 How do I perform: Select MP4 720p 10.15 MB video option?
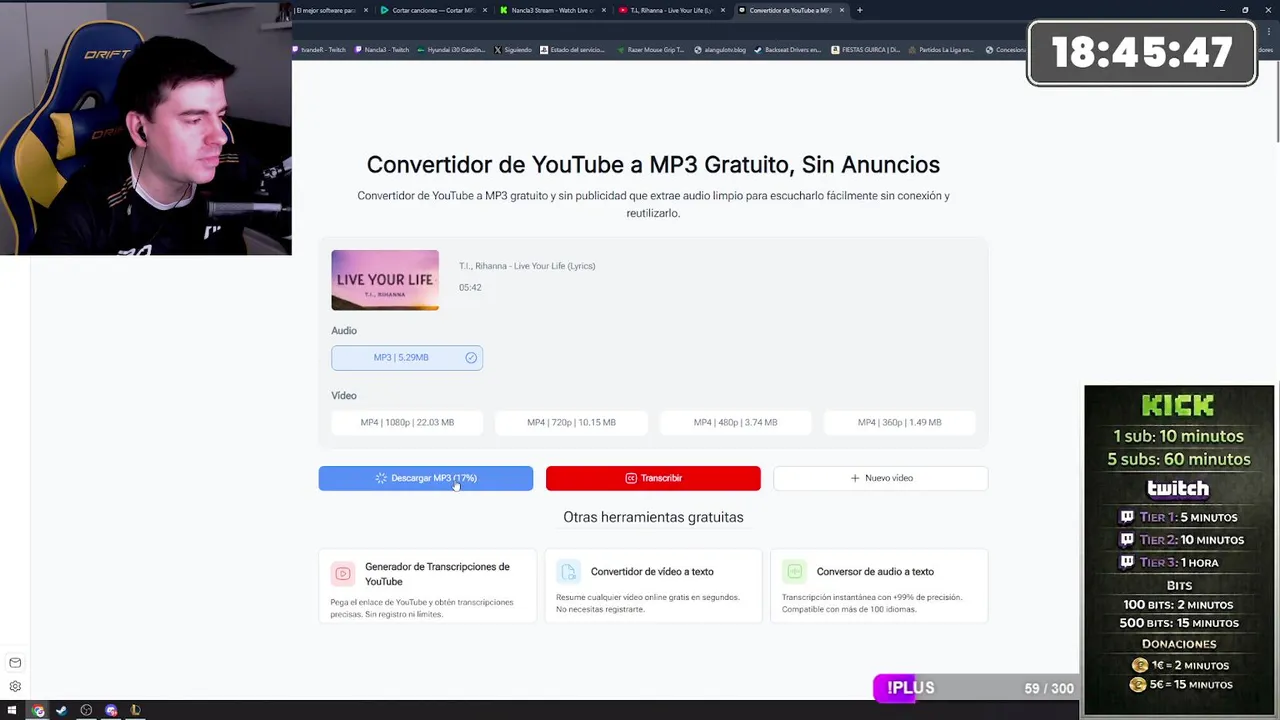pyautogui.click(x=571, y=423)
